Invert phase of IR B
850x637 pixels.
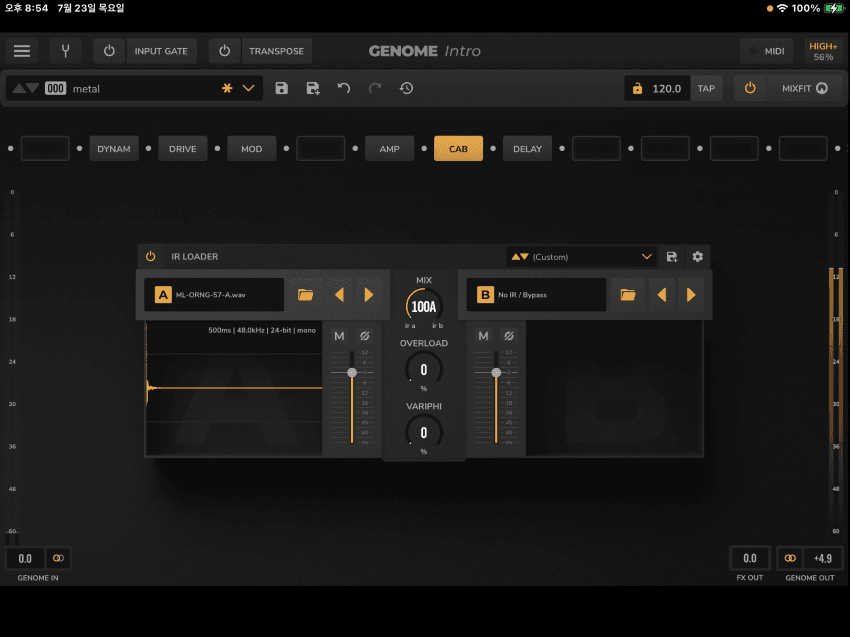[x=509, y=336]
